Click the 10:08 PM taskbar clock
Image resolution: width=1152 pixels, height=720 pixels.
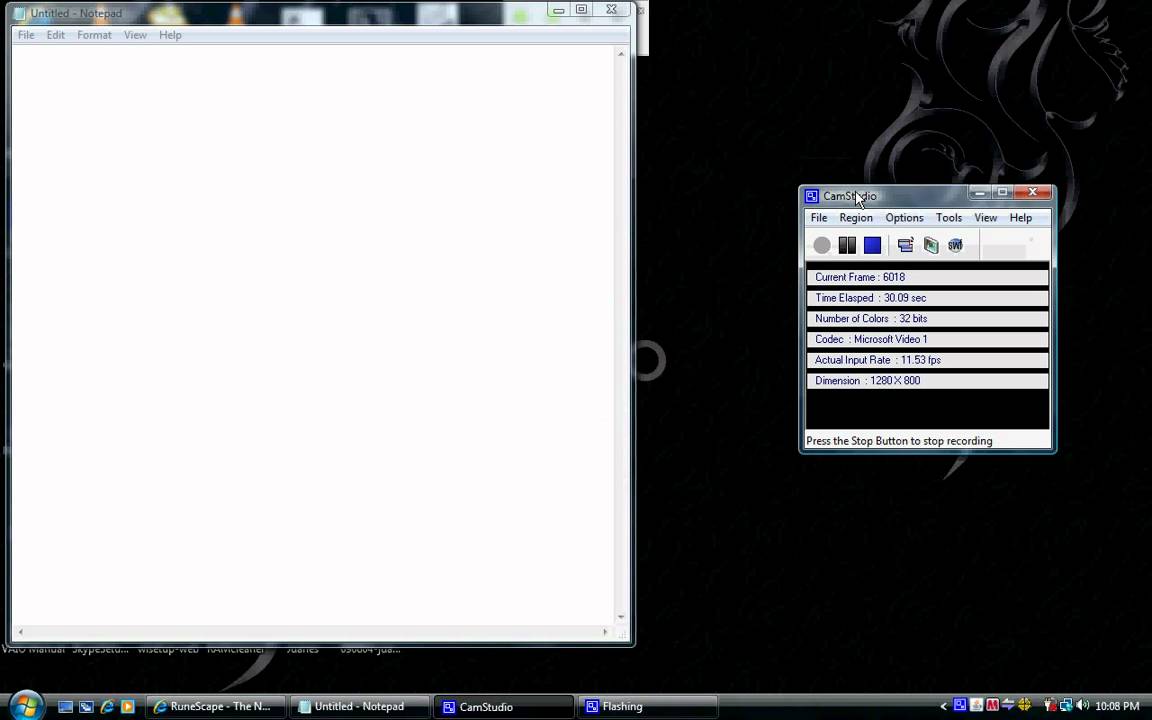[x=1117, y=706]
